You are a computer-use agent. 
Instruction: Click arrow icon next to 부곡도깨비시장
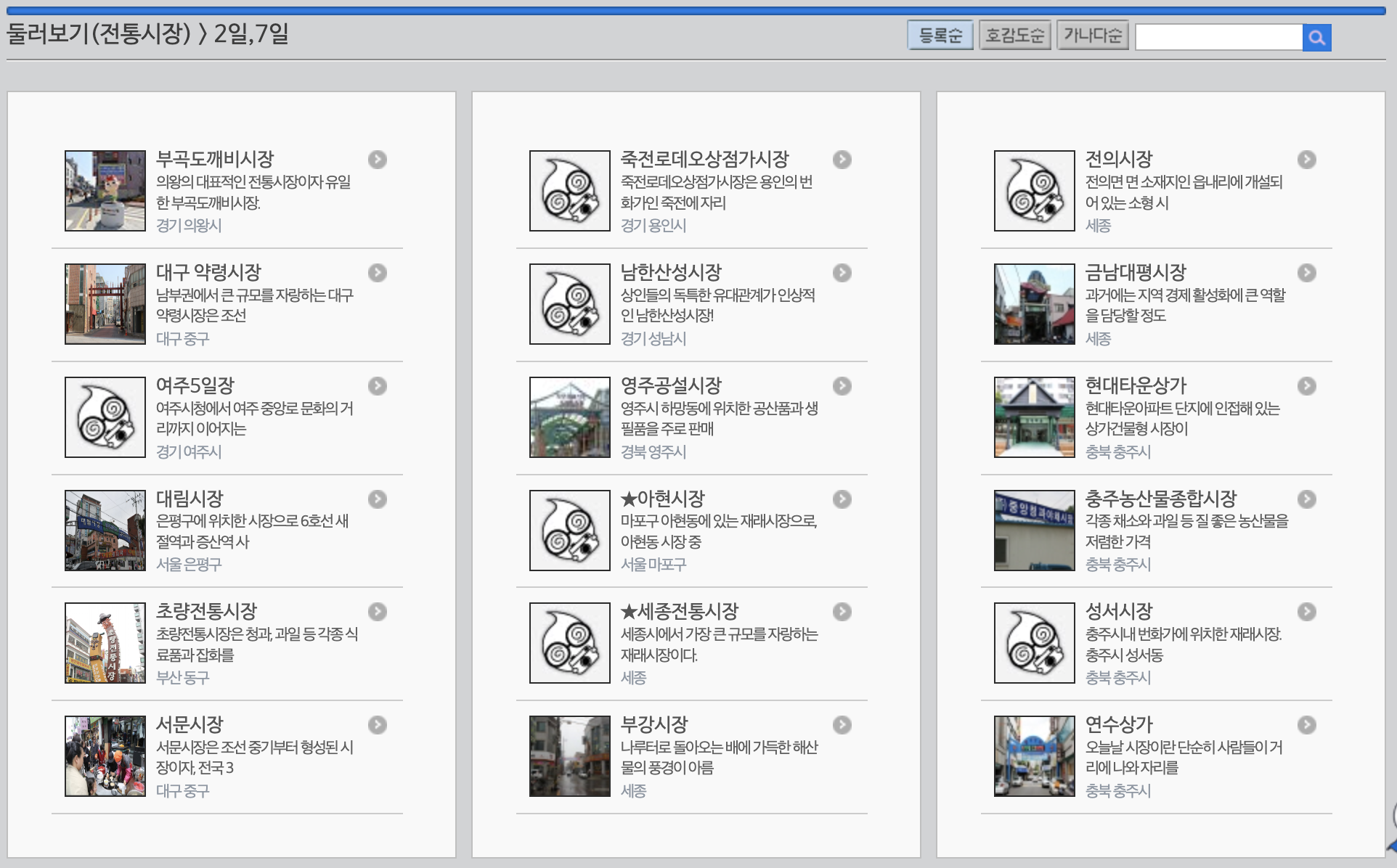(x=377, y=160)
